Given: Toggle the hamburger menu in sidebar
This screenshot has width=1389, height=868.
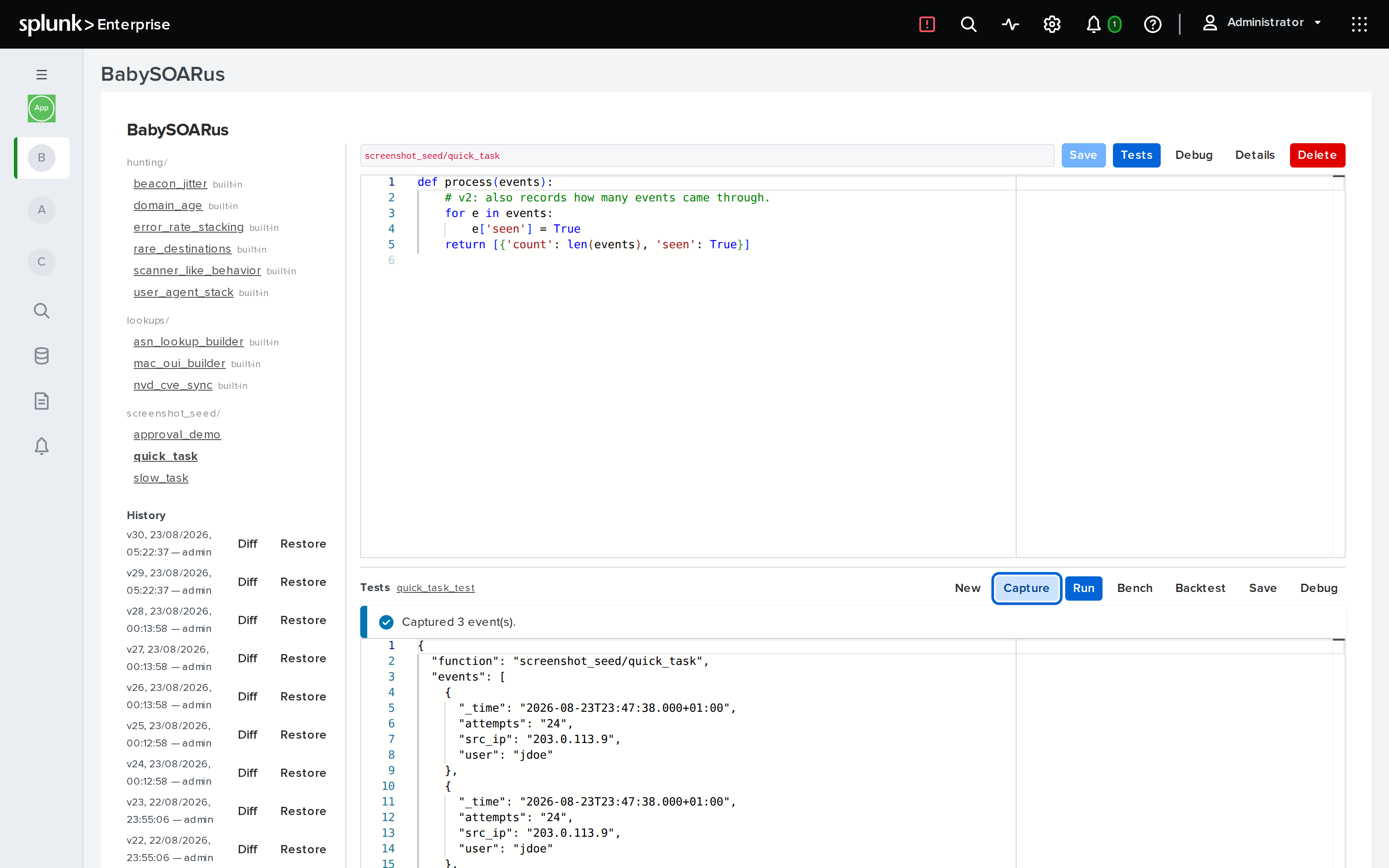Looking at the screenshot, I should [41, 75].
